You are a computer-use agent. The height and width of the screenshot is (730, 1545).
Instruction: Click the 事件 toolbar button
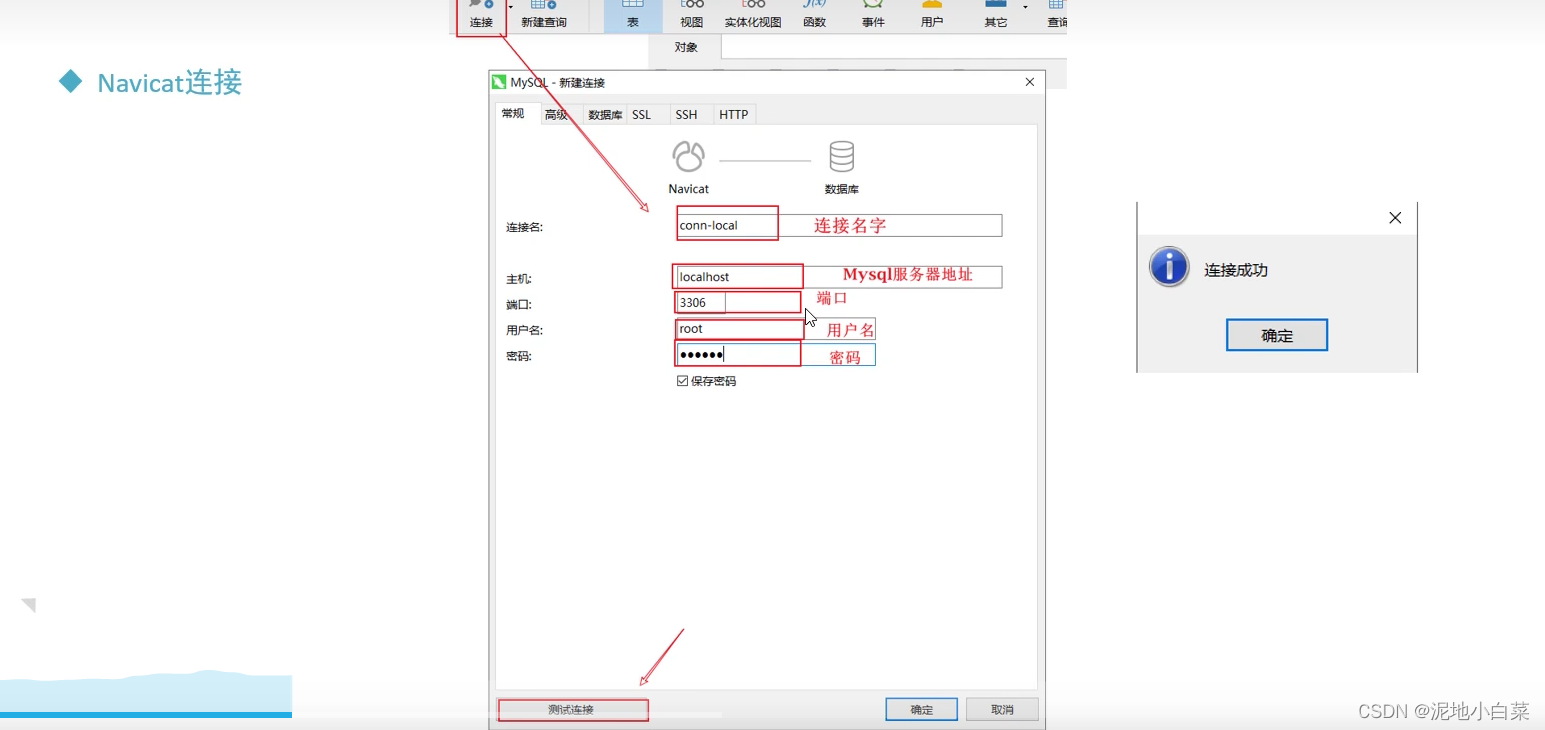[x=873, y=15]
